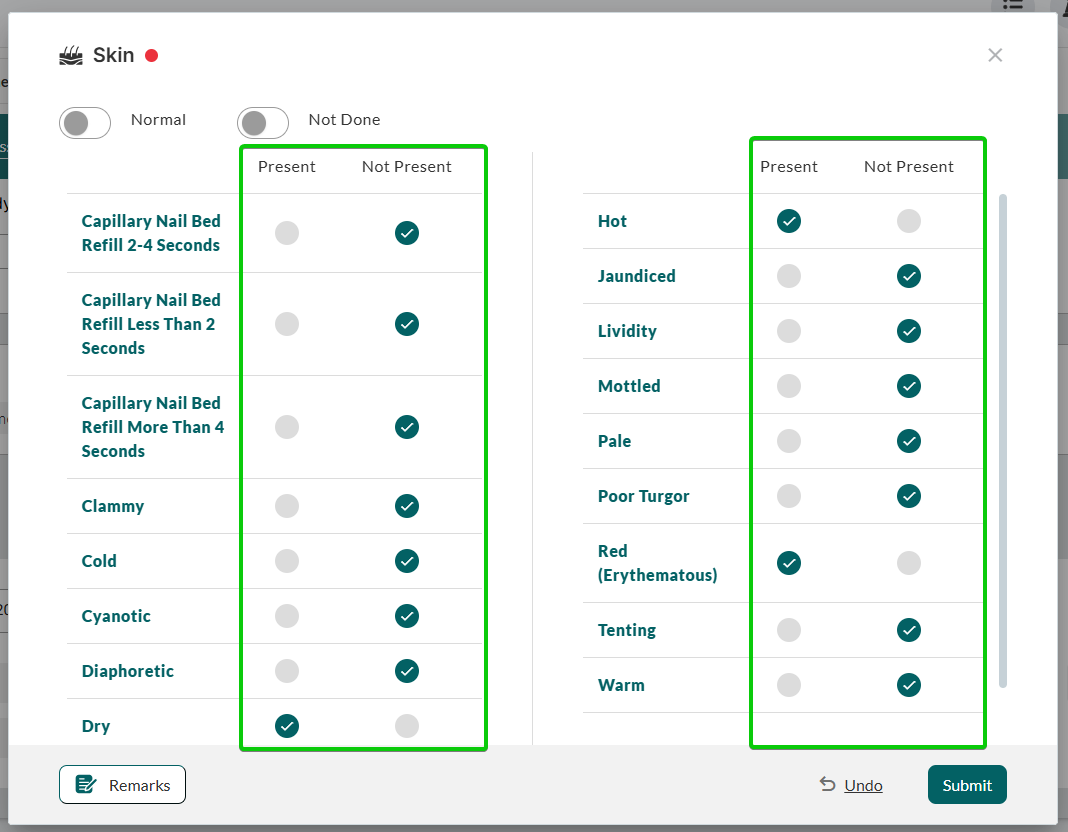Select Present for Jaundiced

point(789,276)
